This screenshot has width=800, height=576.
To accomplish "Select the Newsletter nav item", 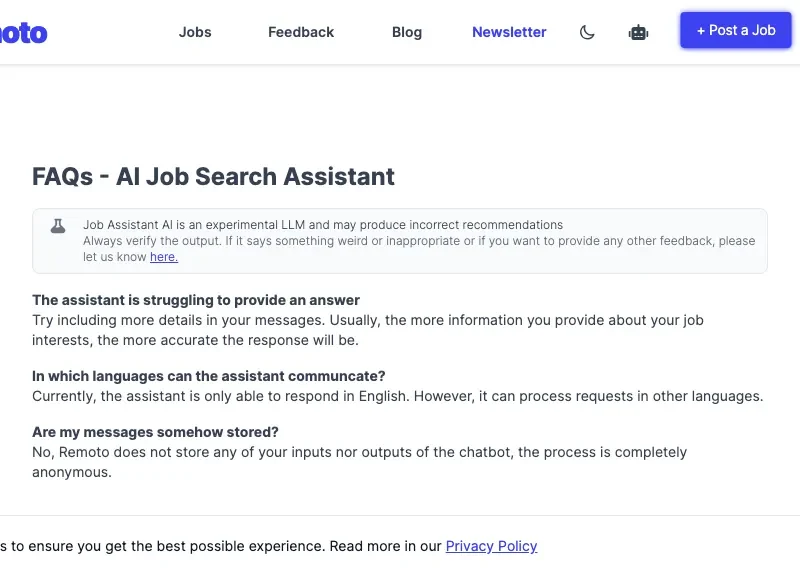I will click(x=509, y=32).
